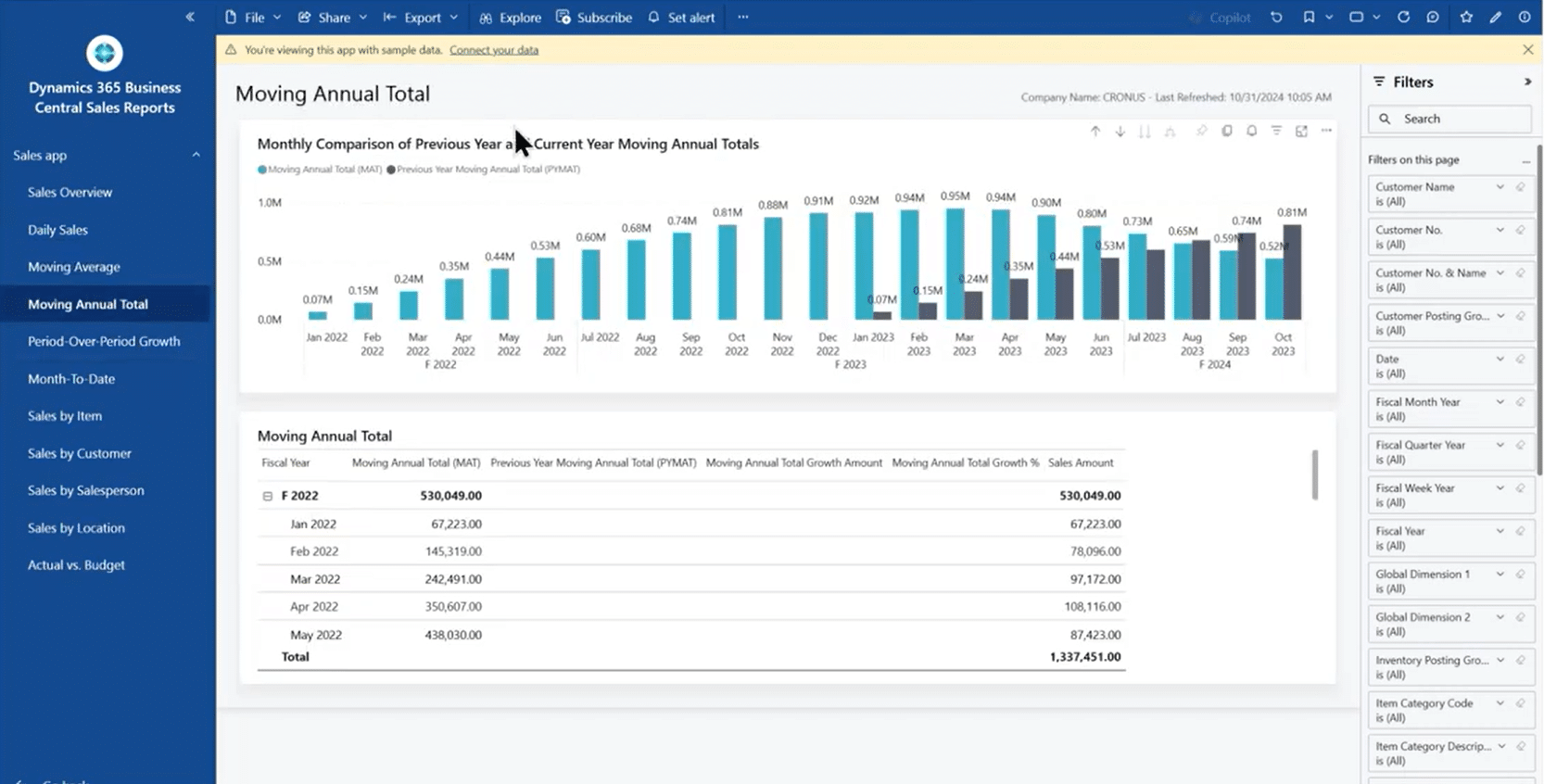
Task: Open the File menu
Action: coord(253,18)
